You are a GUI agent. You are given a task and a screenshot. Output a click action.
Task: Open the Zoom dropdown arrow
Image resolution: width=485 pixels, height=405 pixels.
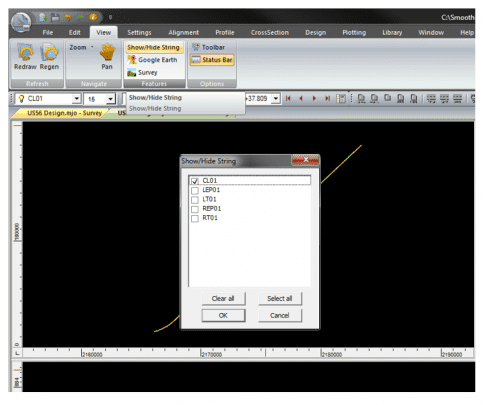(x=92, y=47)
